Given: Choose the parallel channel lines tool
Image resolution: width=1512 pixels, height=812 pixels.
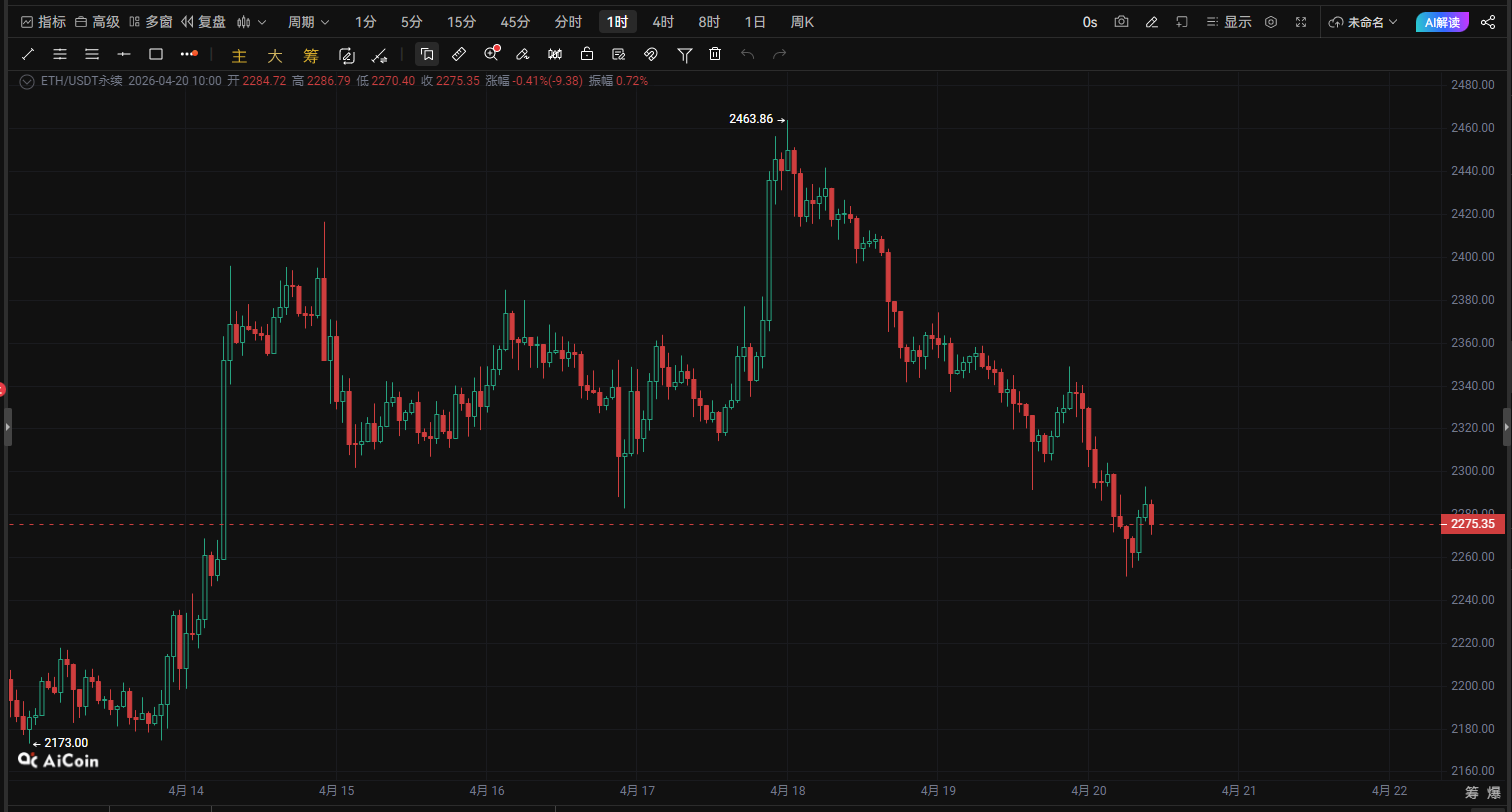Looking at the screenshot, I should 60,54.
